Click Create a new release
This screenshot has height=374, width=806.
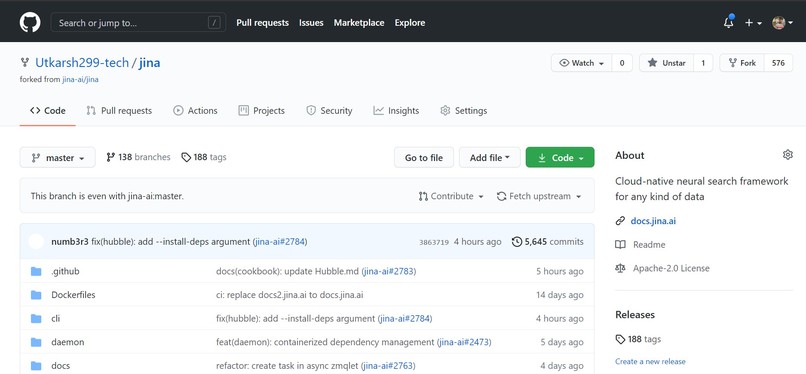click(650, 361)
